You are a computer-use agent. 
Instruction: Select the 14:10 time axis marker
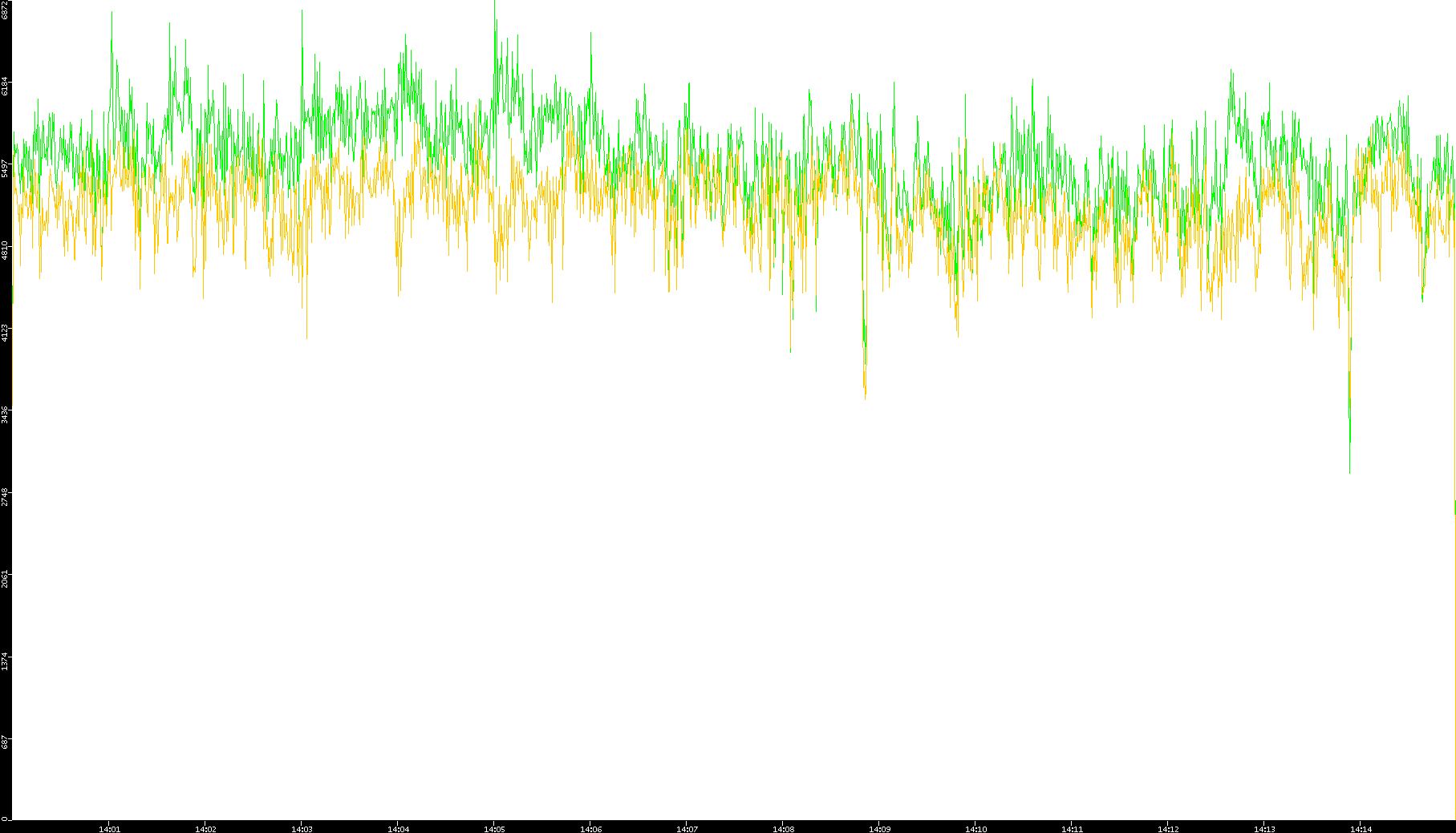[975, 828]
